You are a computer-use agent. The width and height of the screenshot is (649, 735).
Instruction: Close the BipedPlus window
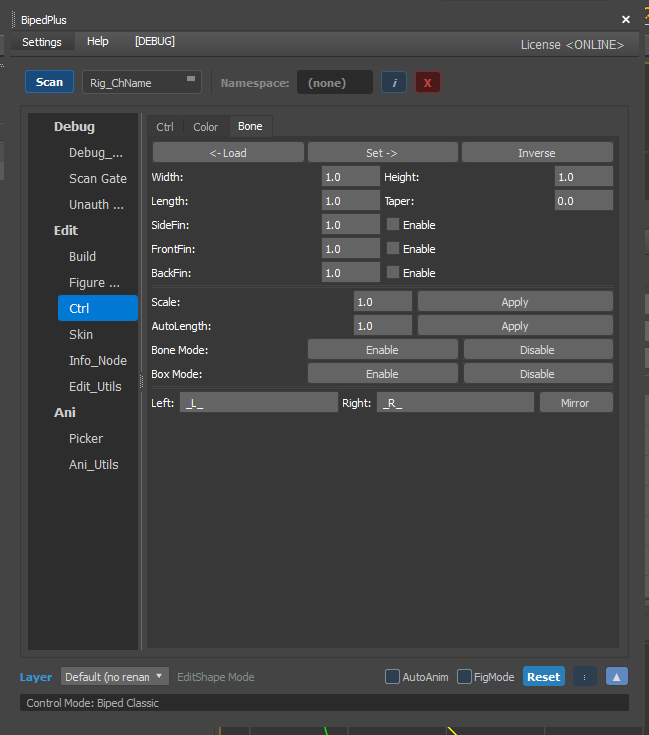pyautogui.click(x=626, y=19)
